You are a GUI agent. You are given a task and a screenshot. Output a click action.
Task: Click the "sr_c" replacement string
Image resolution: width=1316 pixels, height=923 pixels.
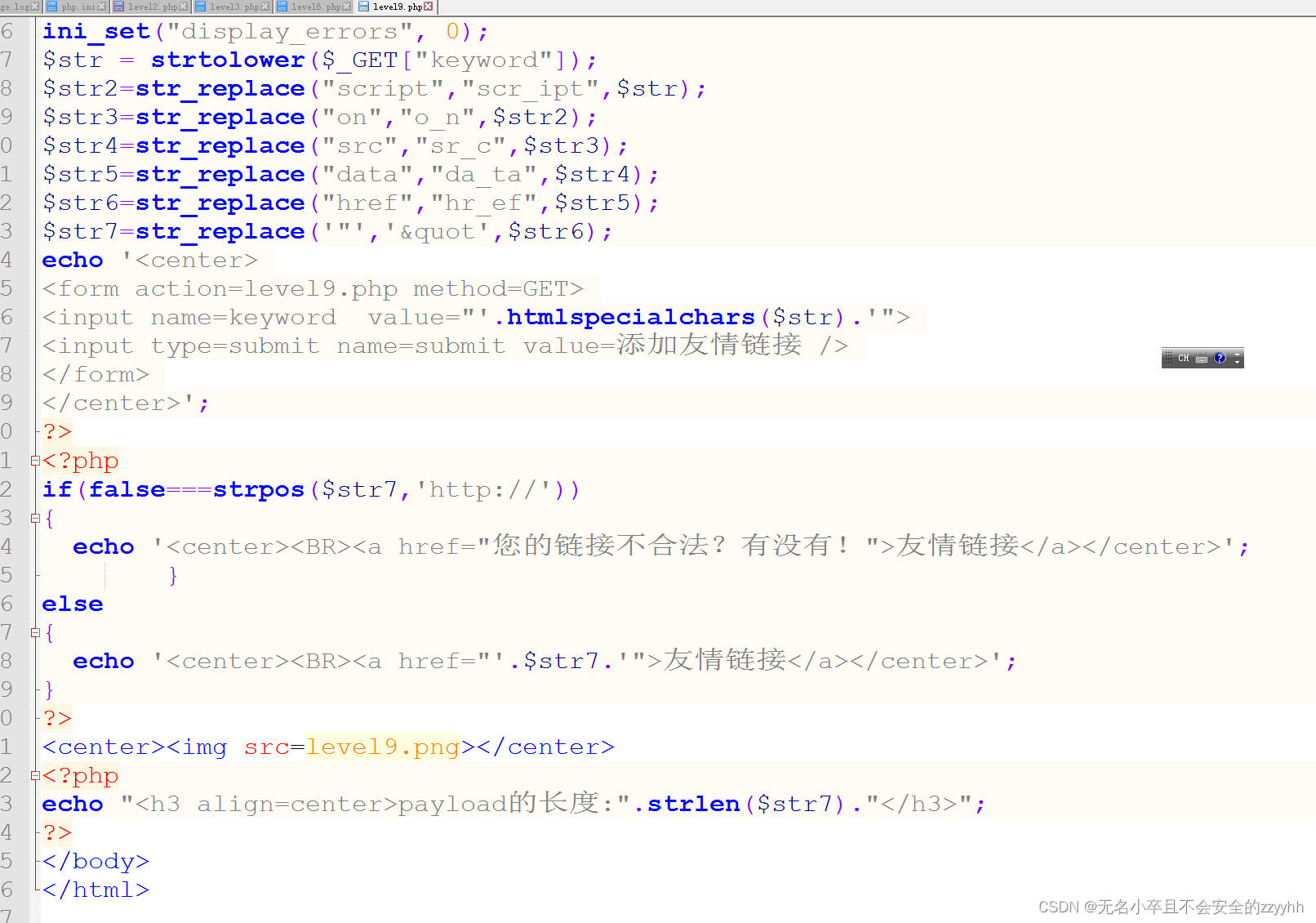tap(461, 146)
